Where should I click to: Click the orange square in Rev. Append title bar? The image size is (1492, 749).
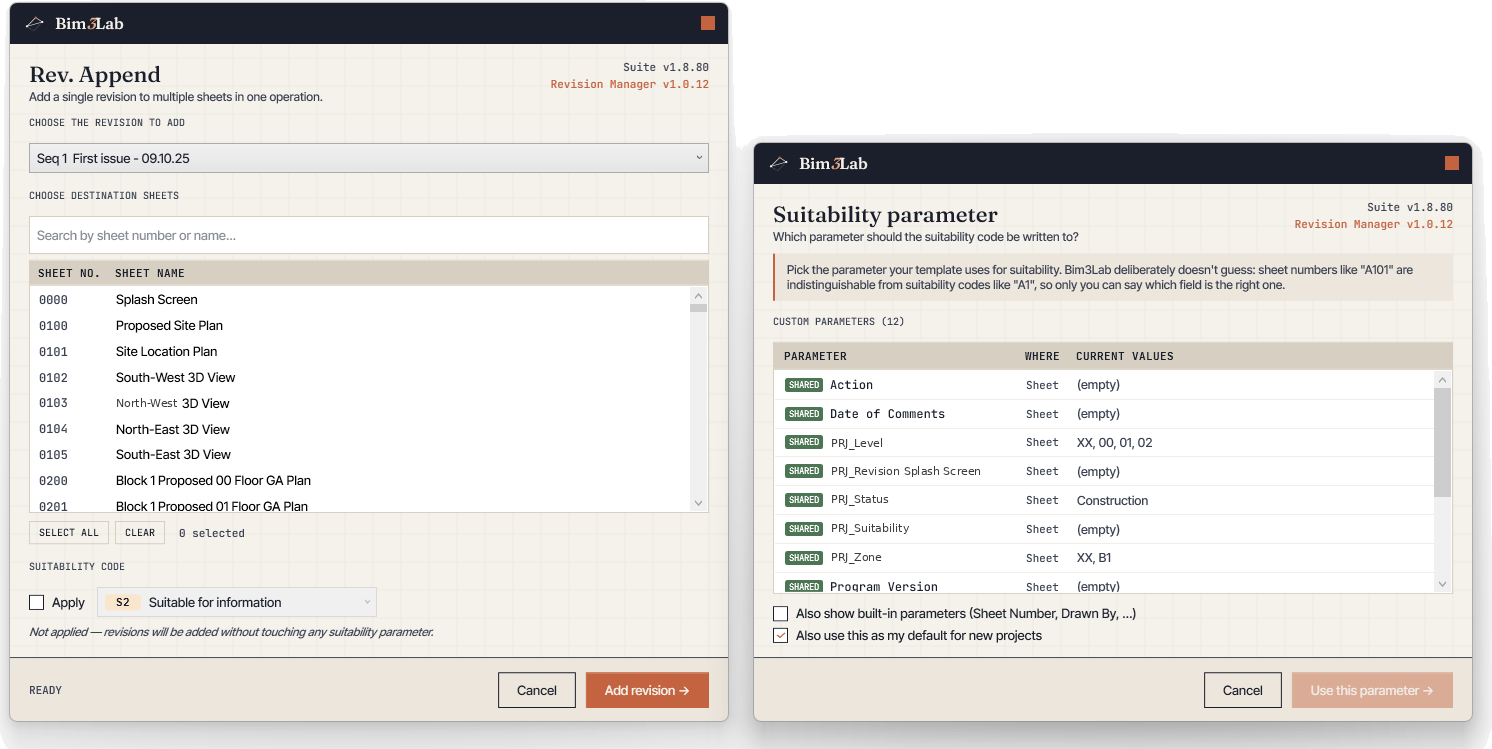point(708,23)
